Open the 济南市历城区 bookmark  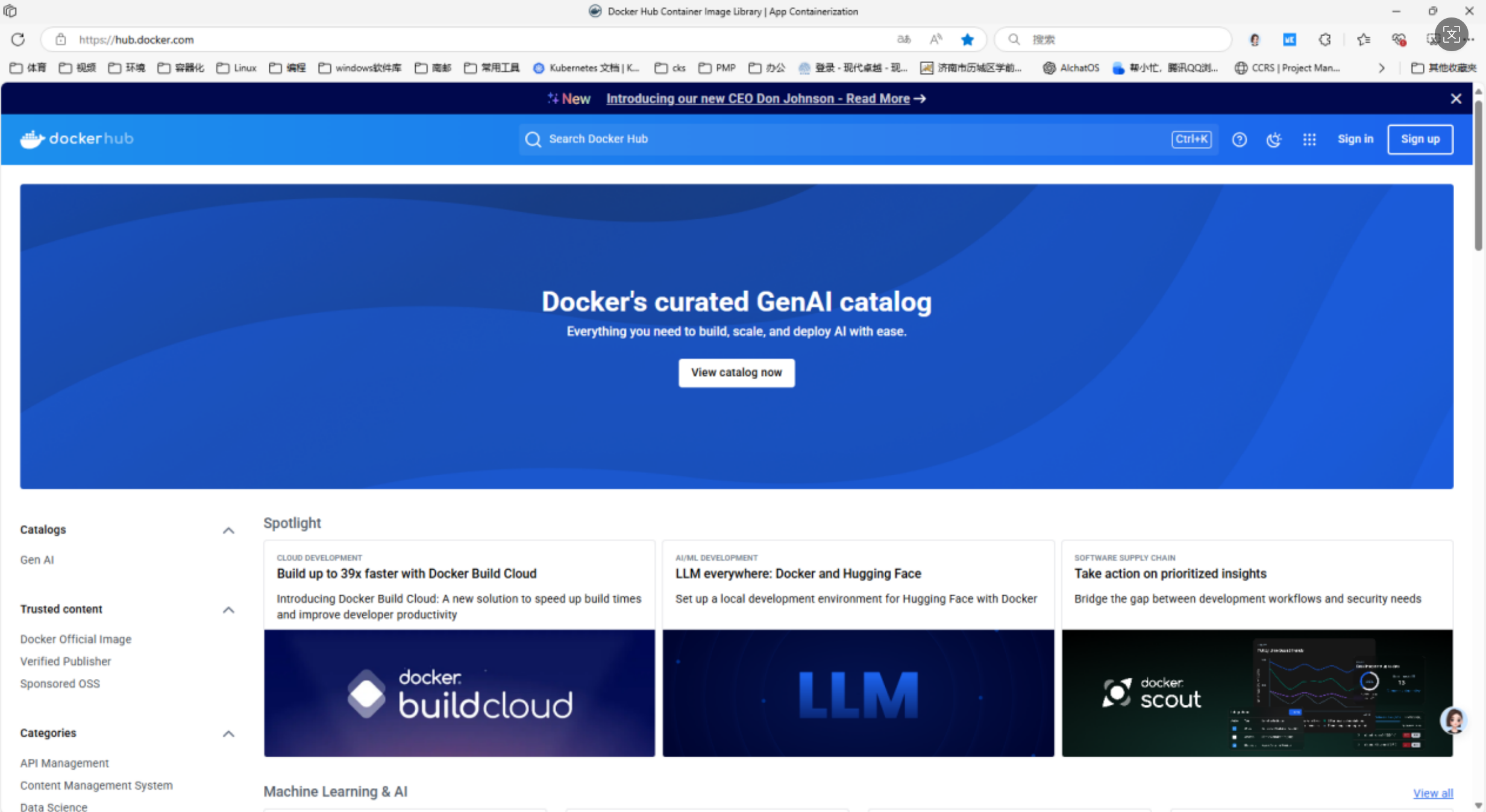coord(971,68)
